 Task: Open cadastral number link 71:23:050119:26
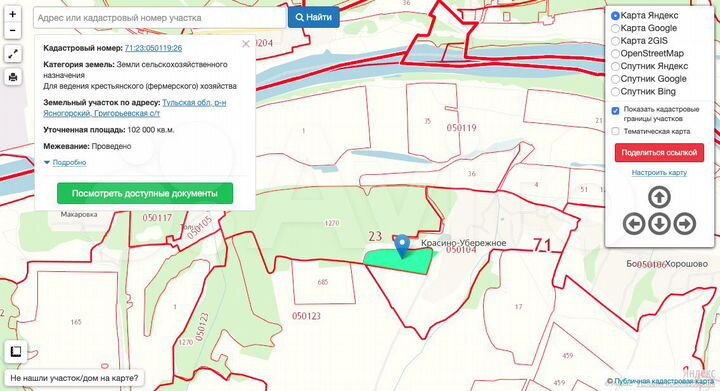coord(153,48)
